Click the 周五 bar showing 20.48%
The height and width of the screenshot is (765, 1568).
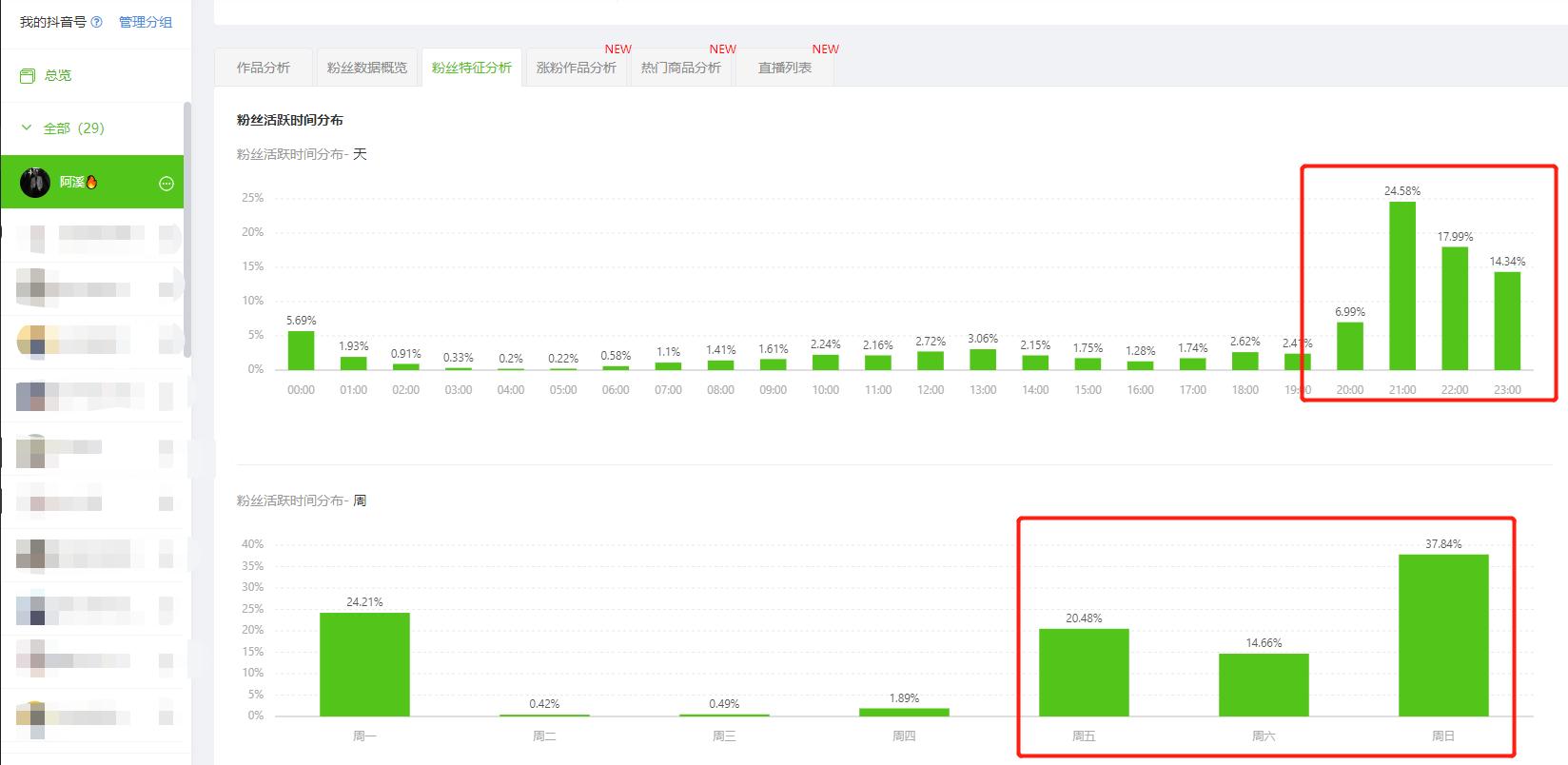1084,673
